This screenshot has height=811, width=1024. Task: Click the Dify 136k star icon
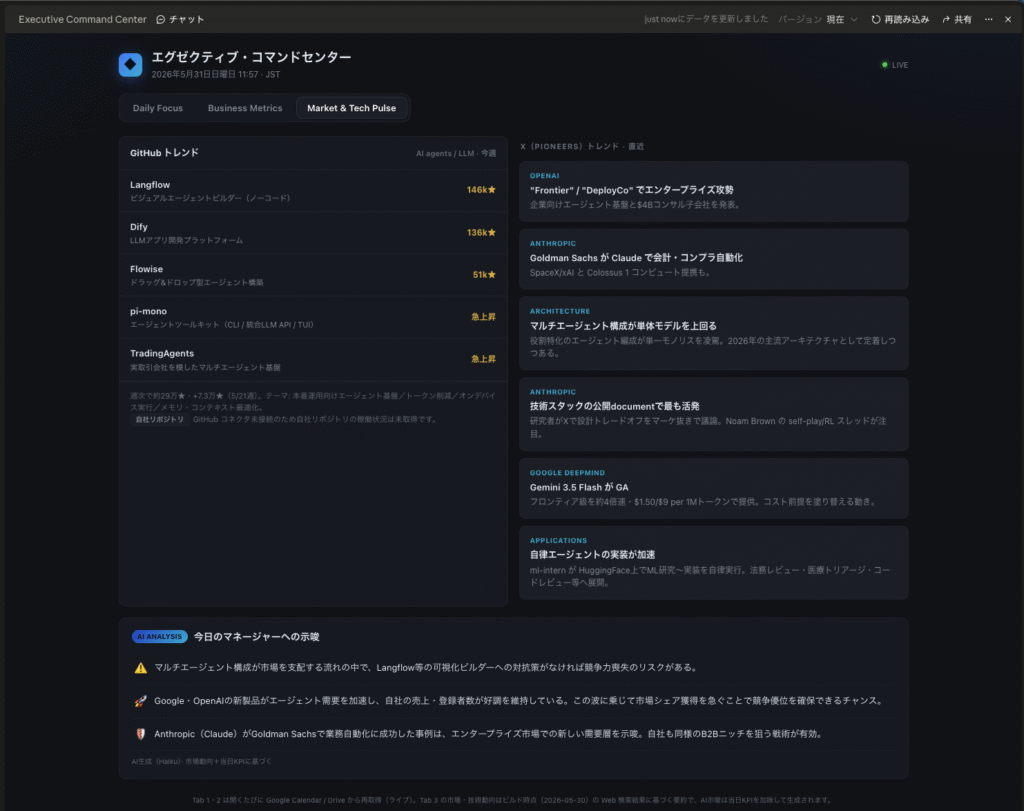[492, 232]
